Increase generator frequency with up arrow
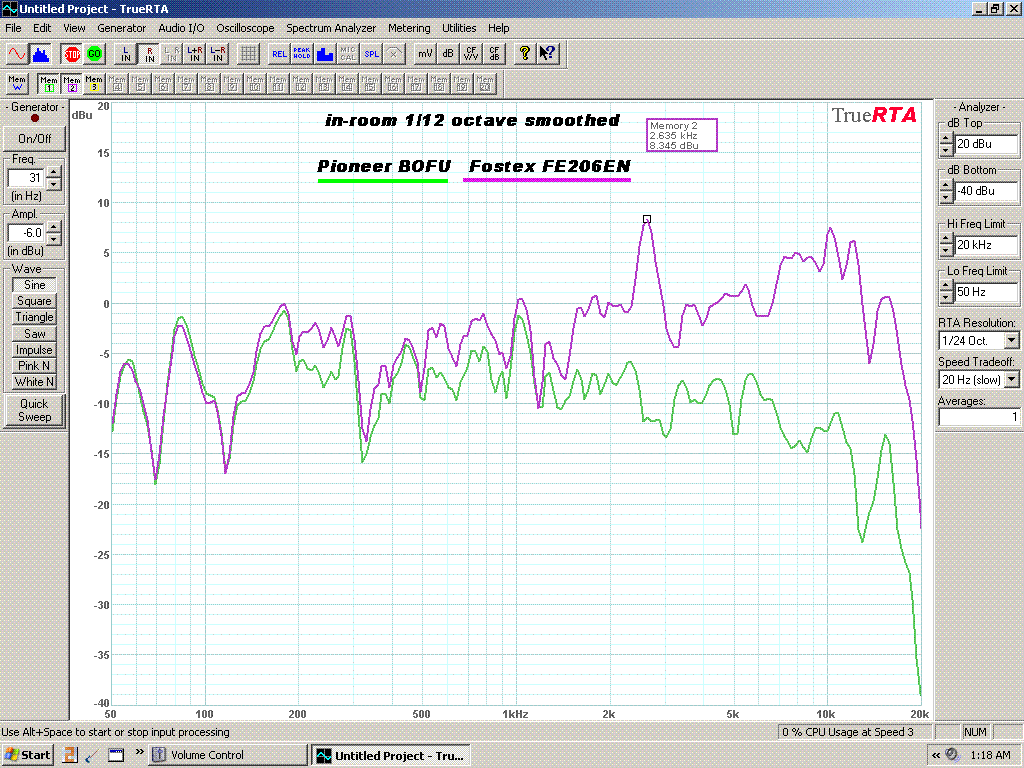 pyautogui.click(x=54, y=172)
